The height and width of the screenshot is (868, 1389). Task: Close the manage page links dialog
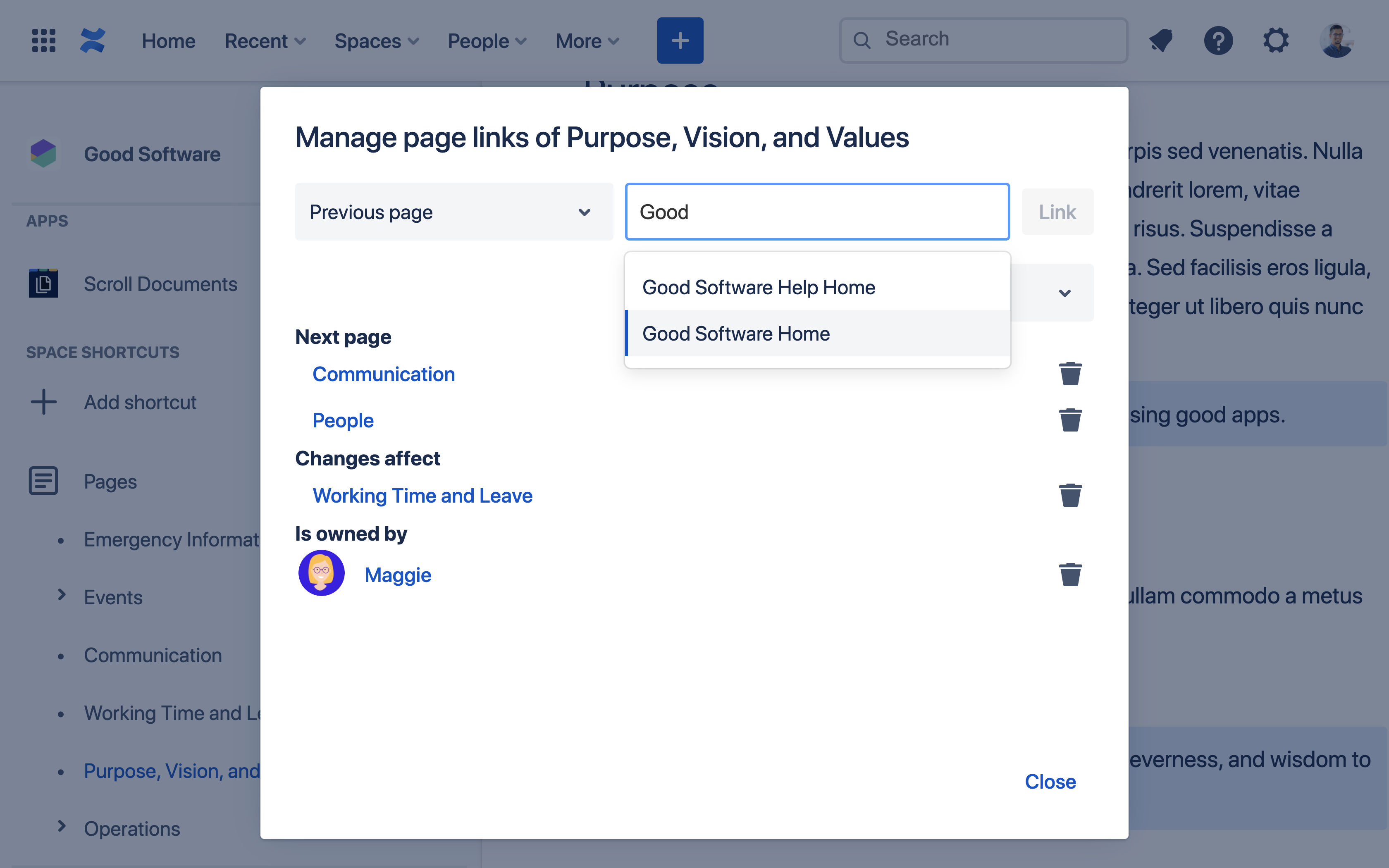click(x=1050, y=781)
